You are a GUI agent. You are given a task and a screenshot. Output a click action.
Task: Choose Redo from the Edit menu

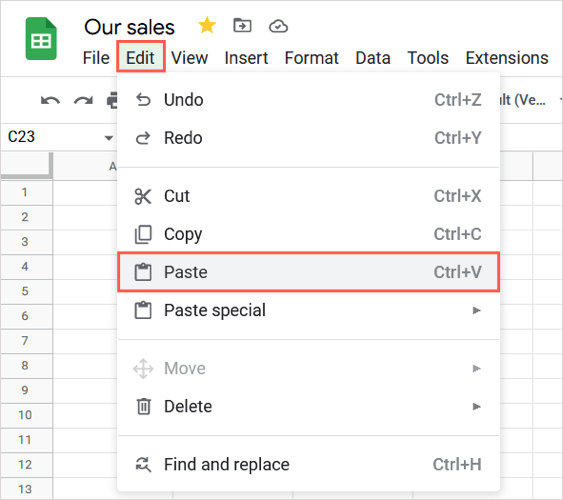(x=308, y=138)
